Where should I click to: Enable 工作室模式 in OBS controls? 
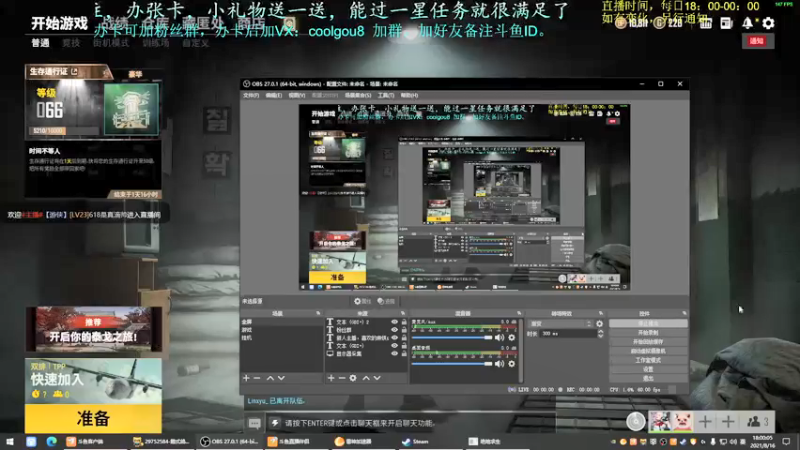[648, 360]
